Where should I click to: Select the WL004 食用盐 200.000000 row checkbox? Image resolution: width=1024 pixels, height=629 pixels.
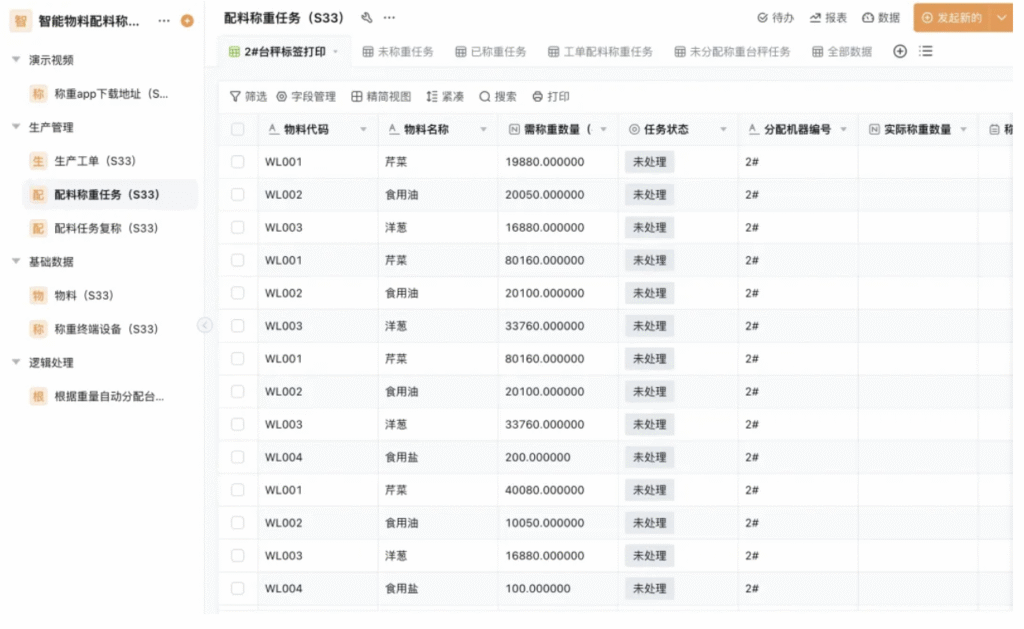tap(237, 457)
